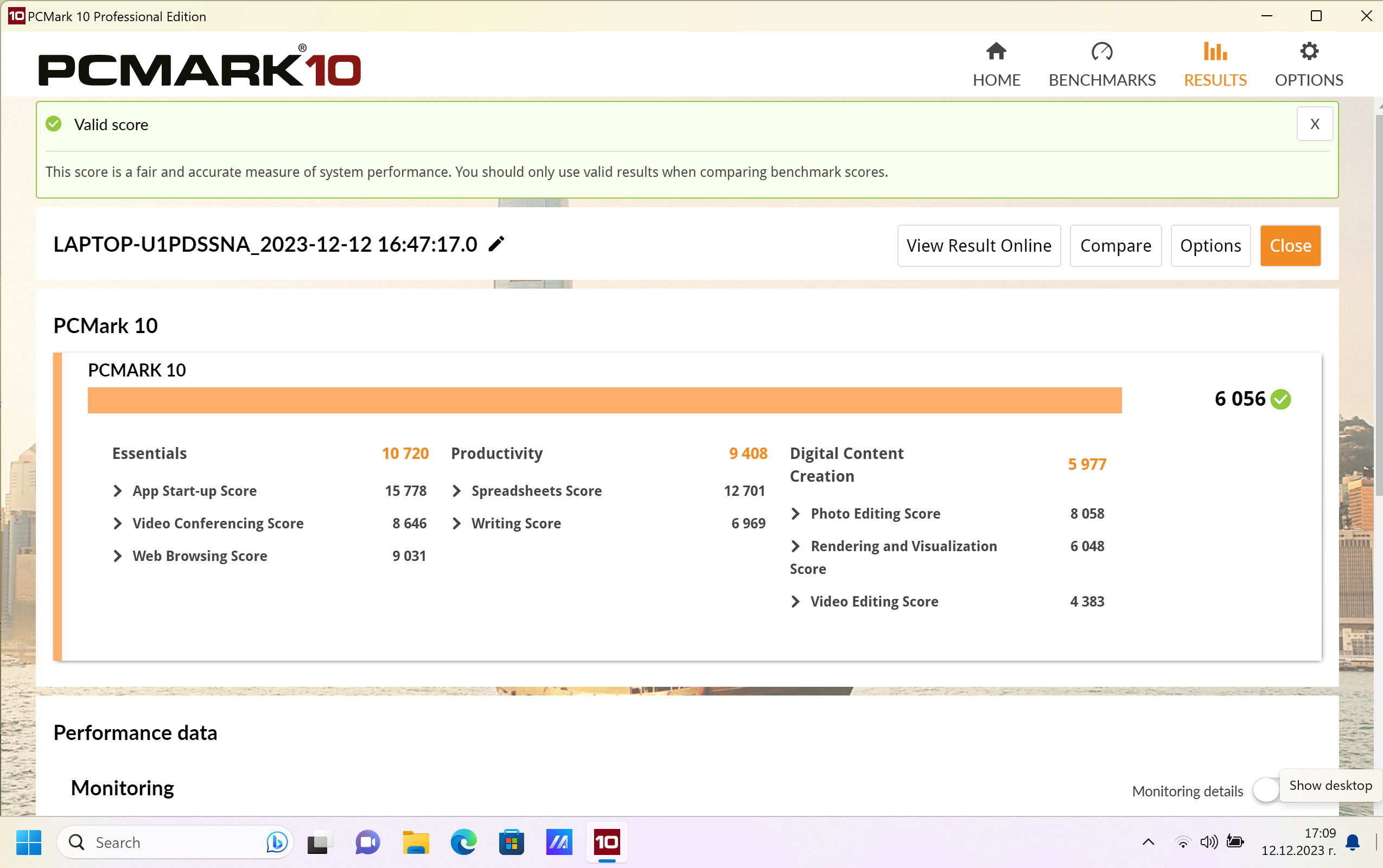Click the orange Close button
The height and width of the screenshot is (868, 1383).
[1290, 246]
